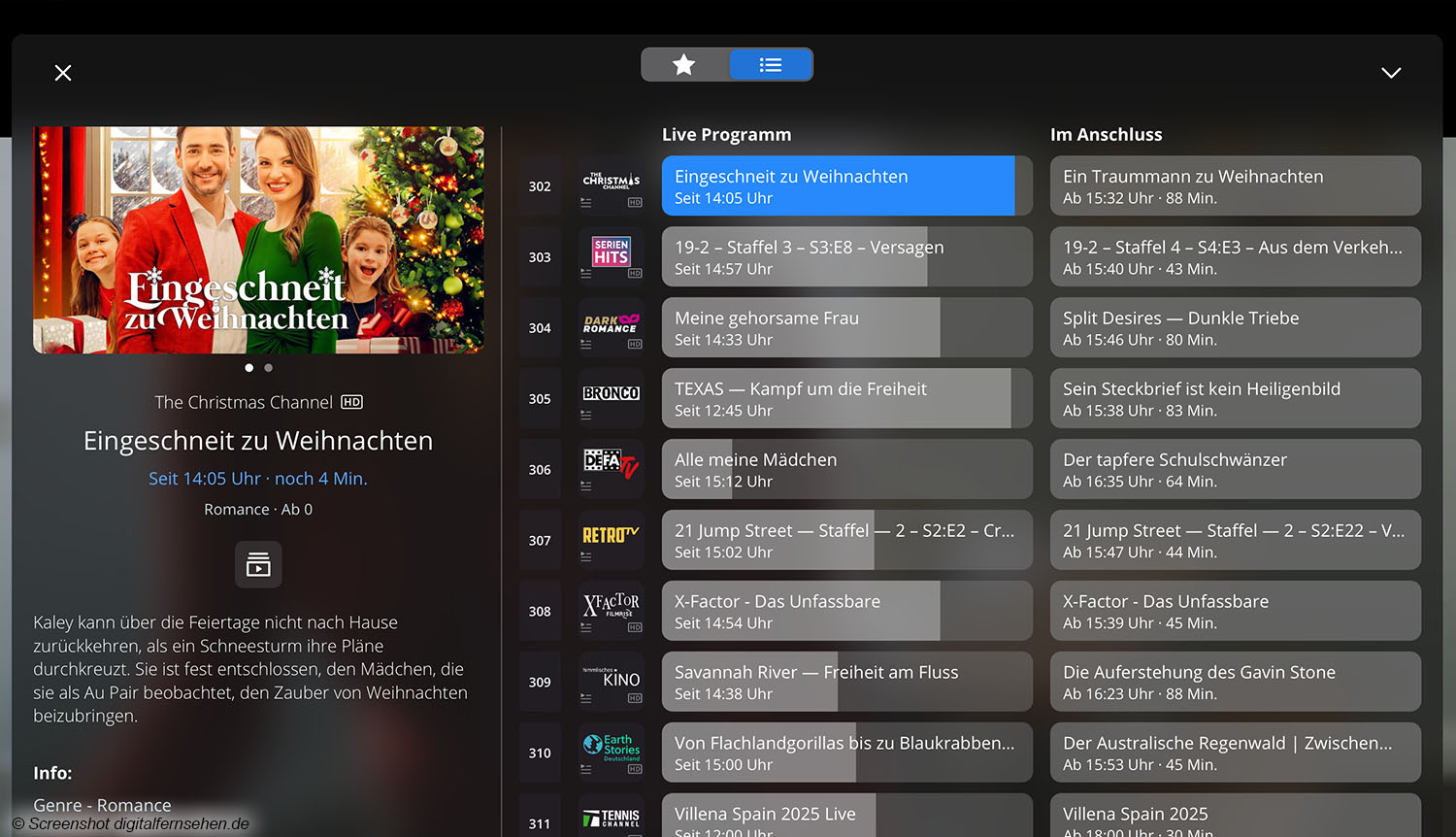Click the program details icon below Romance
The width and height of the screenshot is (1456, 837).
click(x=258, y=565)
